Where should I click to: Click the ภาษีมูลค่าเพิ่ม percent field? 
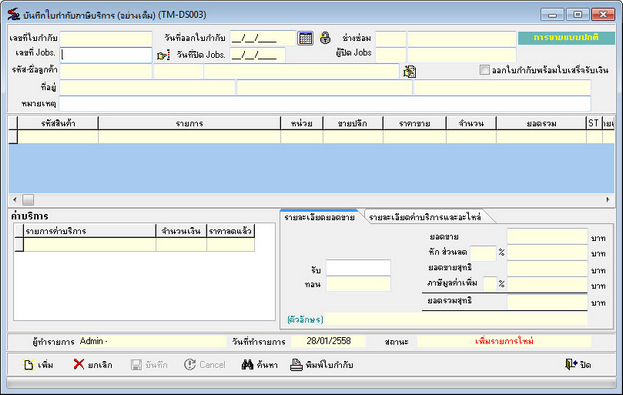pos(490,284)
